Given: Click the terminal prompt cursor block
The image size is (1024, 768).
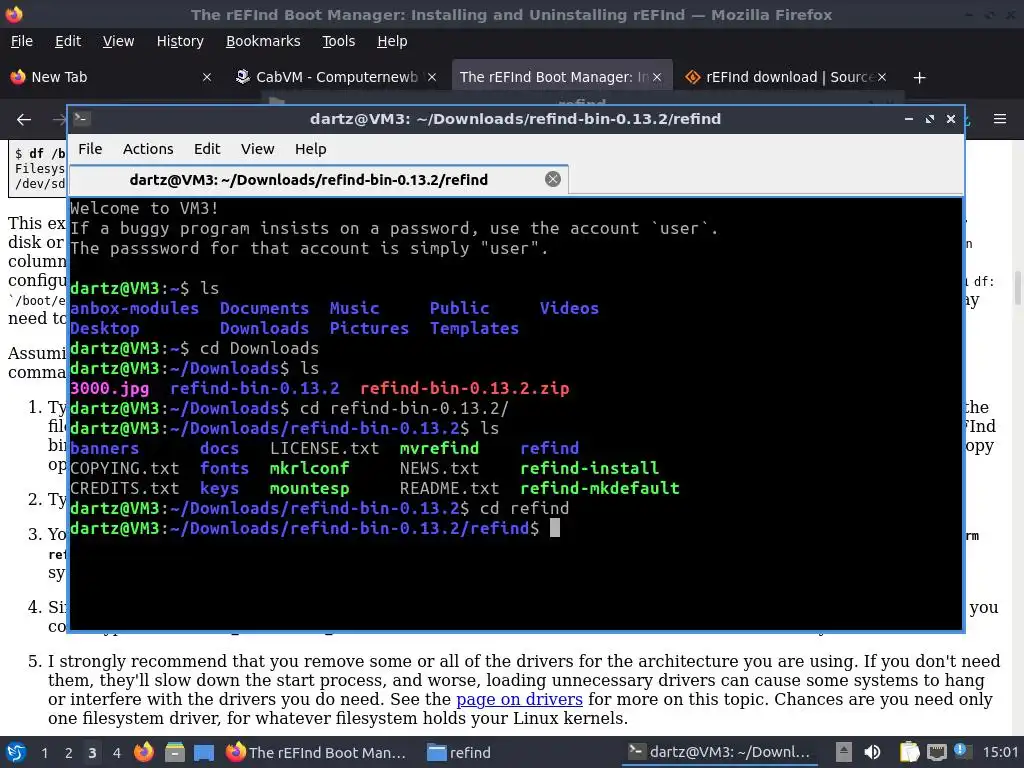Looking at the screenshot, I should click(554, 528).
